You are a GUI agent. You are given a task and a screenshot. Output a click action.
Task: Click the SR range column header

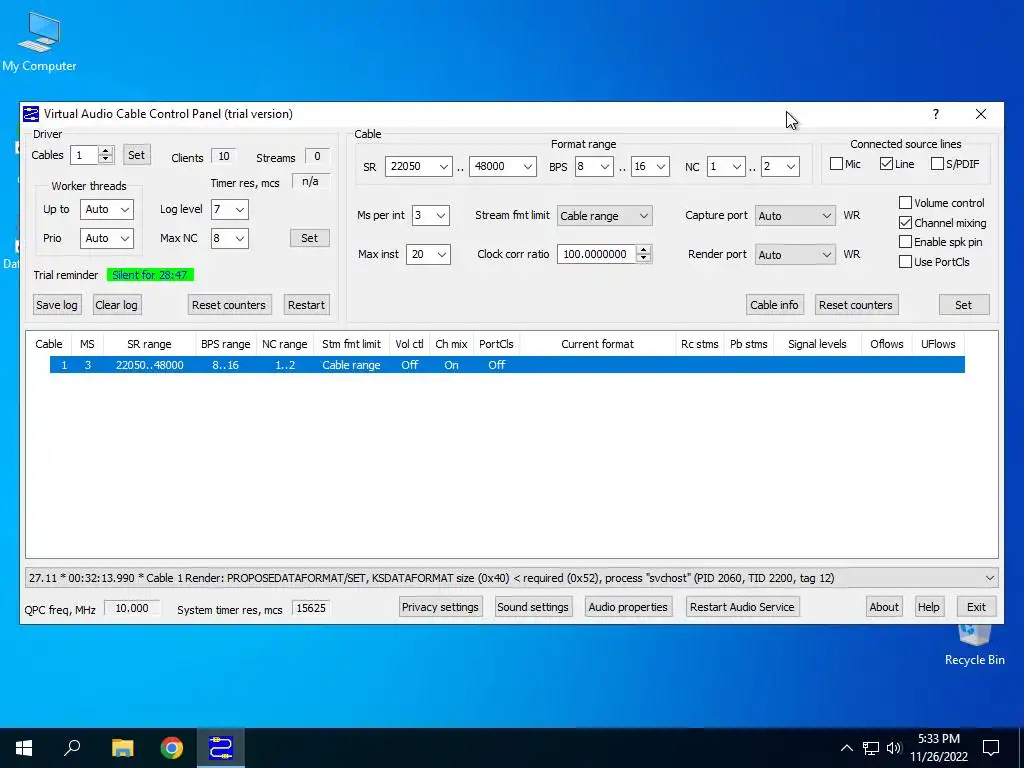(x=149, y=344)
